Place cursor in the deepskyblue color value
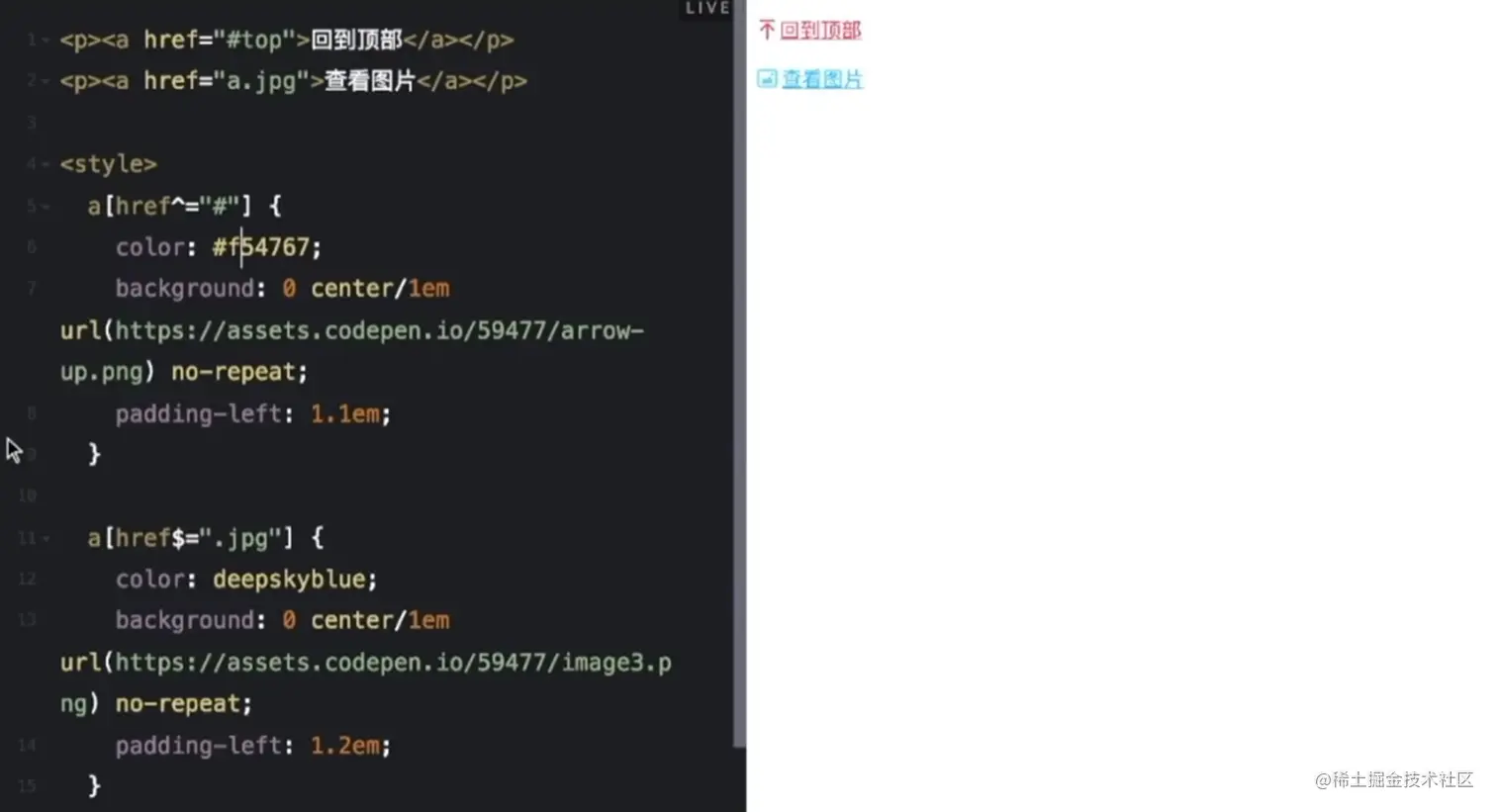The height and width of the screenshot is (812, 1496). [290, 580]
